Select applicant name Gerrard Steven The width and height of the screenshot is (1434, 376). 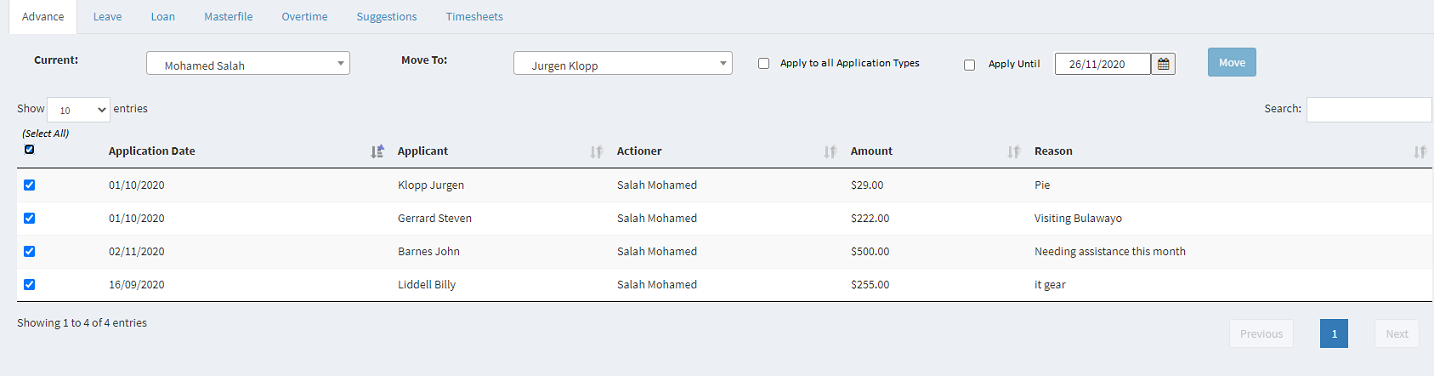pyautogui.click(x=435, y=218)
